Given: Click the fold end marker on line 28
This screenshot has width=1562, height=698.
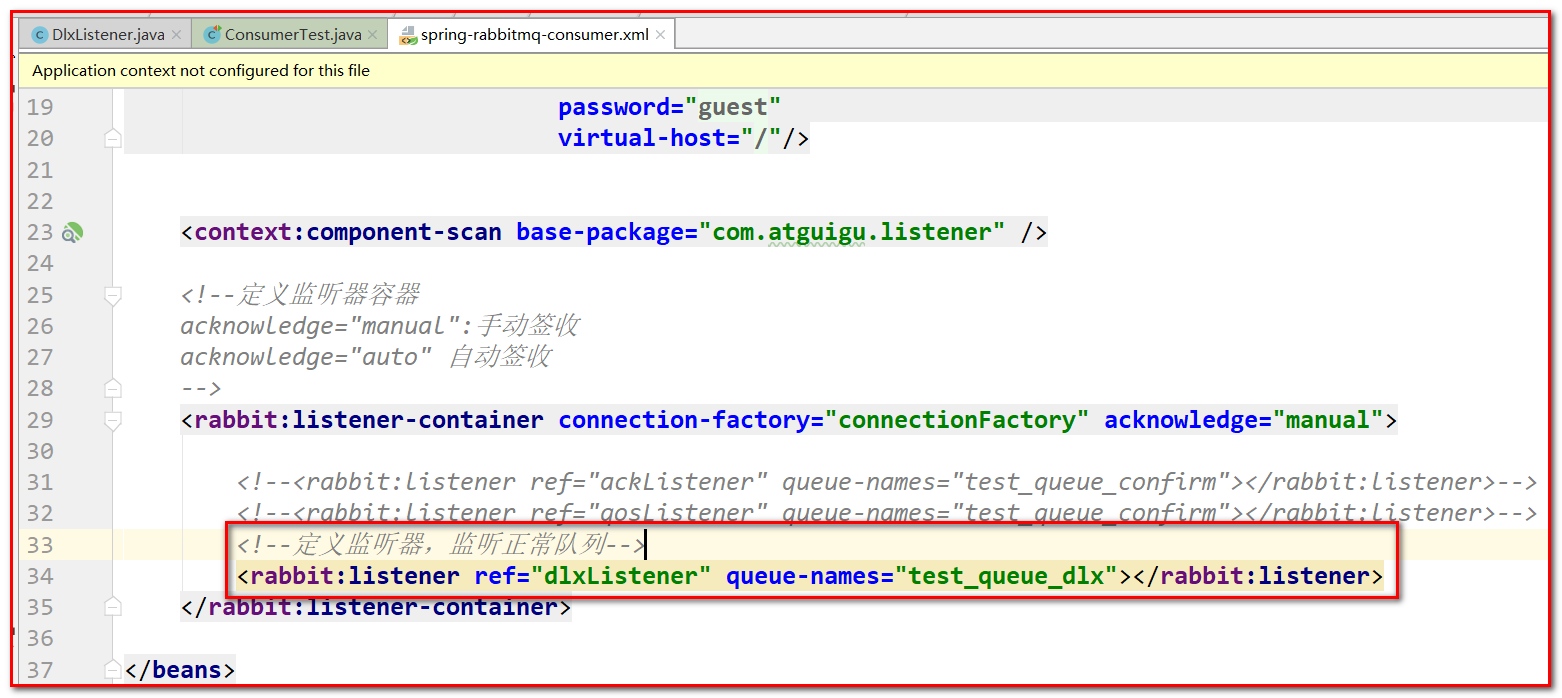Looking at the screenshot, I should point(113,388).
